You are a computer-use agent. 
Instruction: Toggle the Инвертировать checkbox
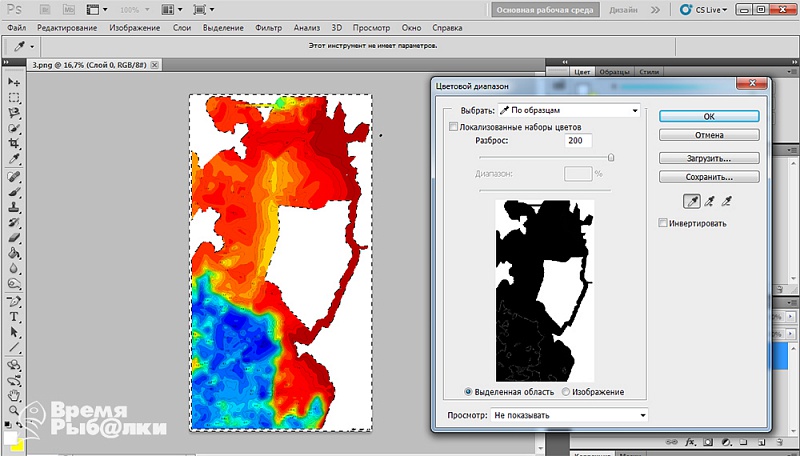click(x=663, y=223)
